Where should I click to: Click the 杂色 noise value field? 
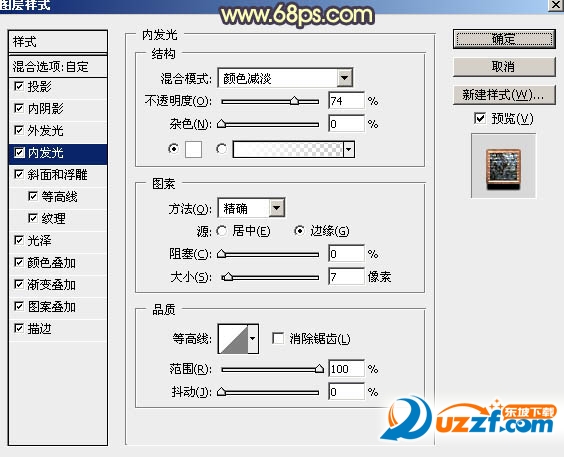(x=346, y=124)
